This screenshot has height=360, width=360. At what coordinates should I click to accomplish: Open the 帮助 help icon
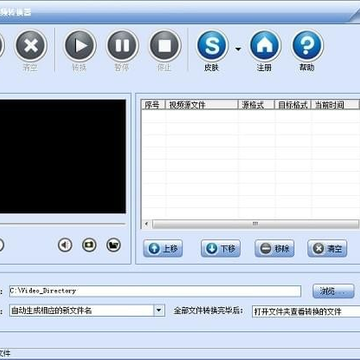point(307,46)
